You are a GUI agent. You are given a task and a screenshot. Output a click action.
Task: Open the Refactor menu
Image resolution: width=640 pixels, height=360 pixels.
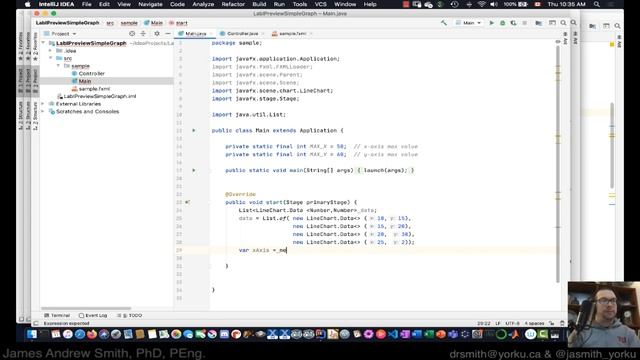pos(233,4)
